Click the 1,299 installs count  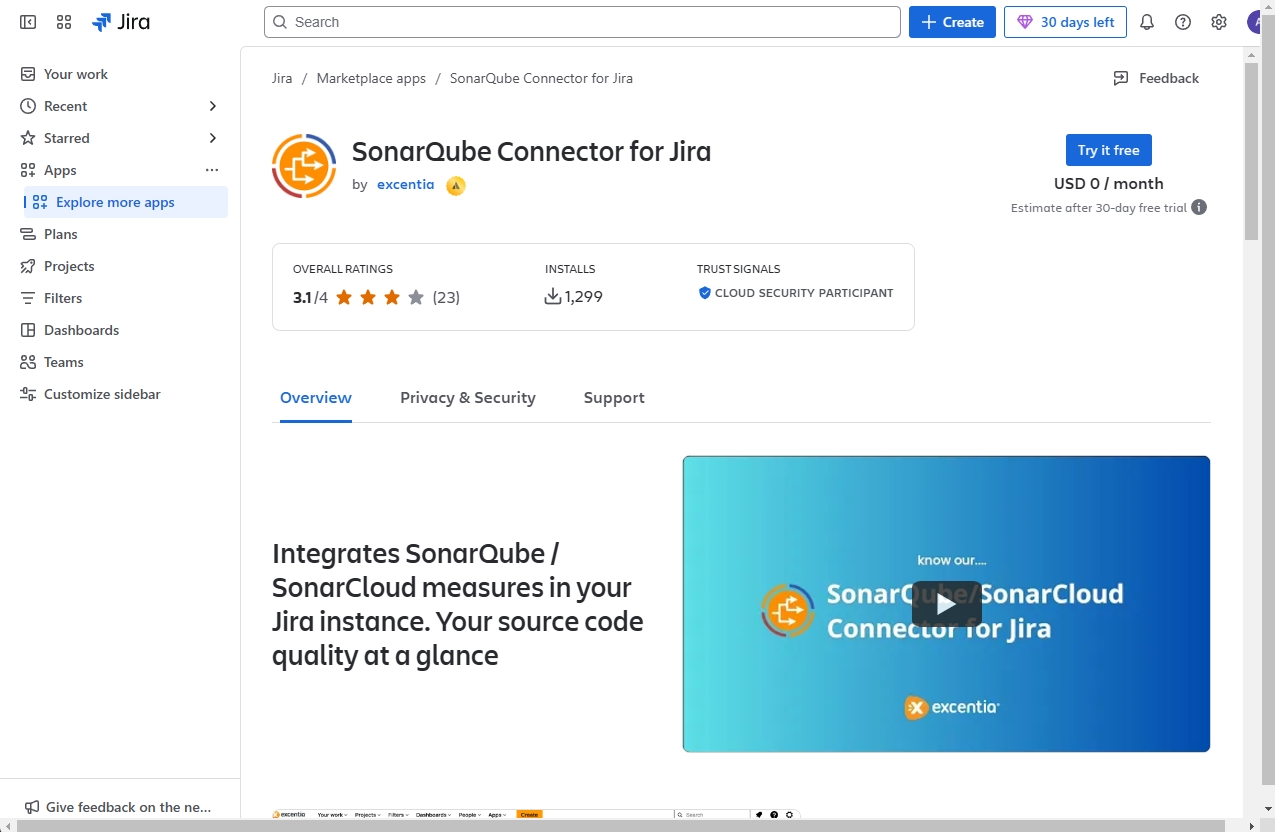(x=584, y=297)
